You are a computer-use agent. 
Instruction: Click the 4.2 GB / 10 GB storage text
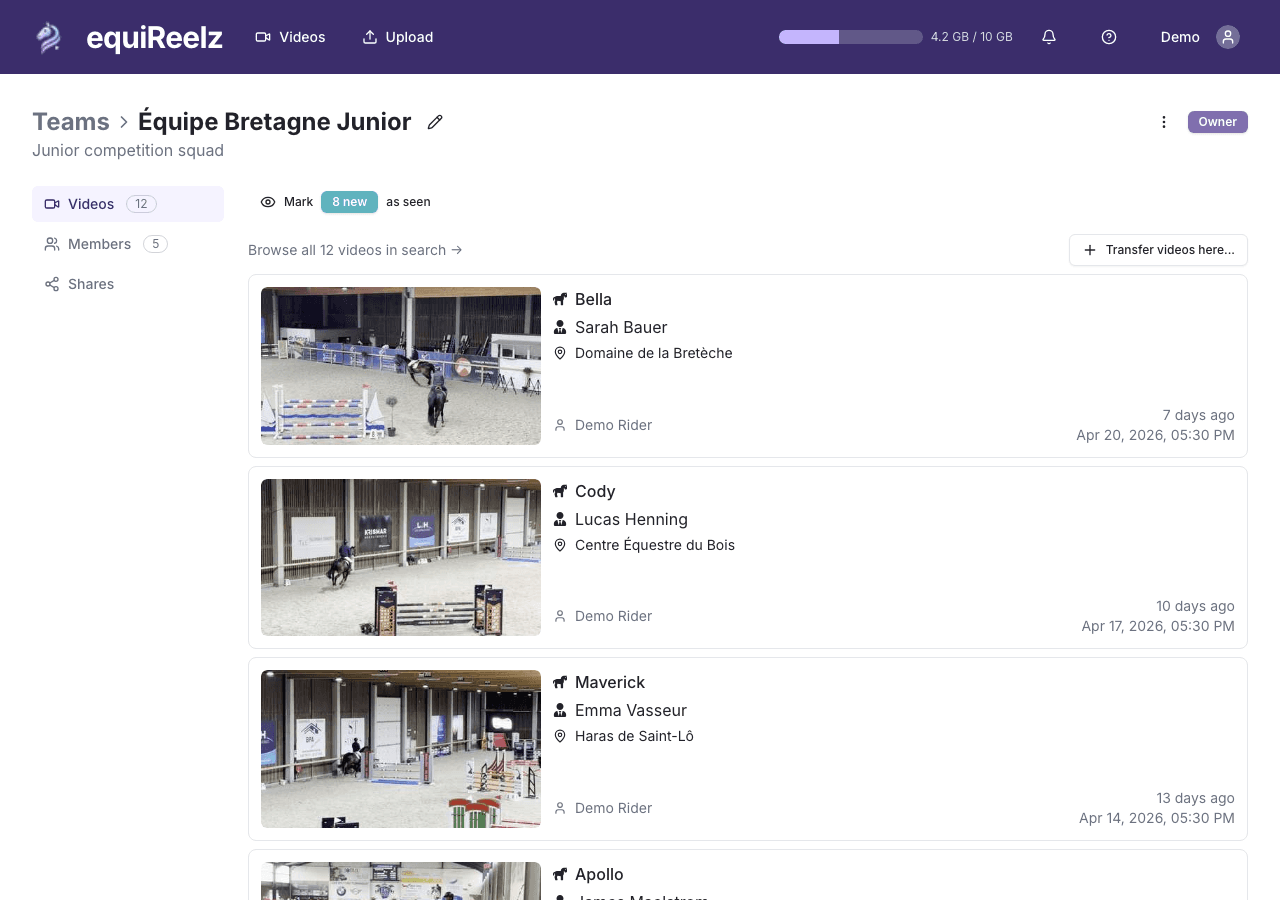click(972, 37)
